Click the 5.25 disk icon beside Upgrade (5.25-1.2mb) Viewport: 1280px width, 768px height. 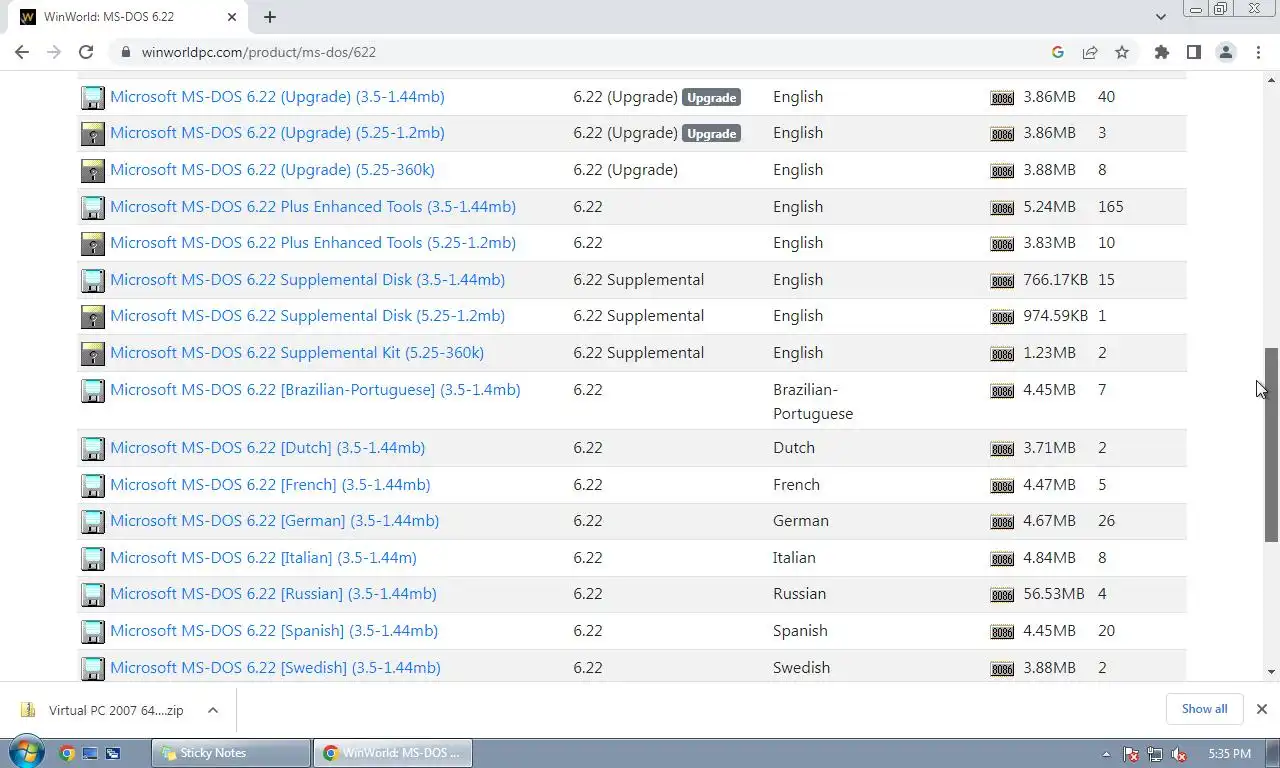click(92, 134)
